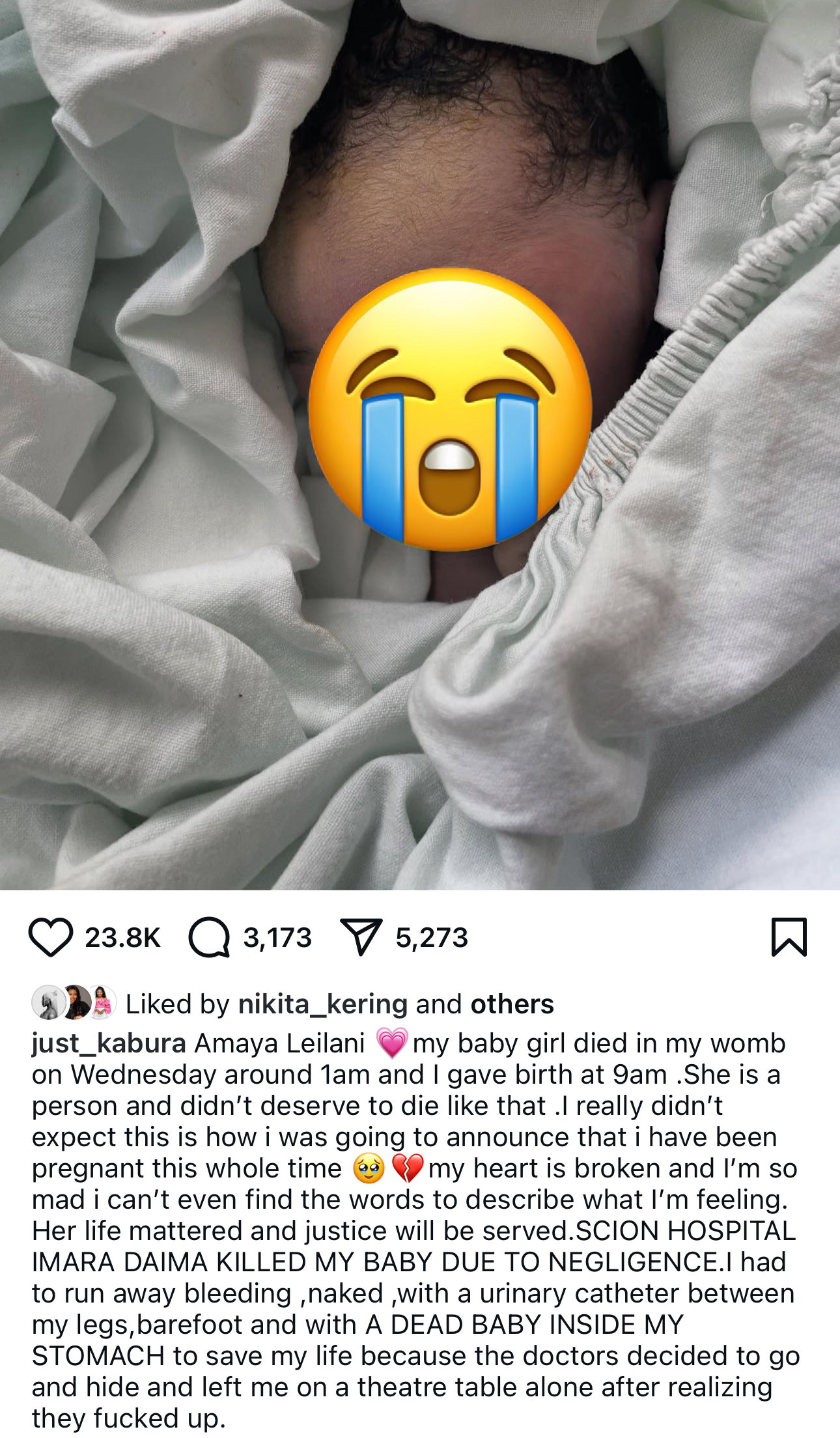Image resolution: width=840 pixels, height=1438 pixels.
Task: View the 23.8K likes count
Action: coord(122,938)
